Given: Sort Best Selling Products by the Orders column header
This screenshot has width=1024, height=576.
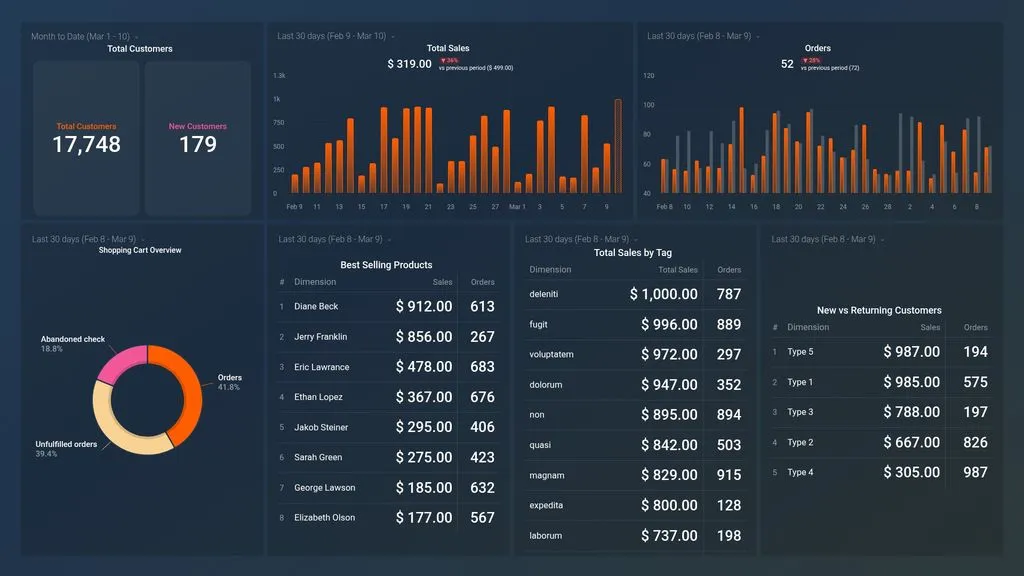Looking at the screenshot, I should [x=483, y=282].
